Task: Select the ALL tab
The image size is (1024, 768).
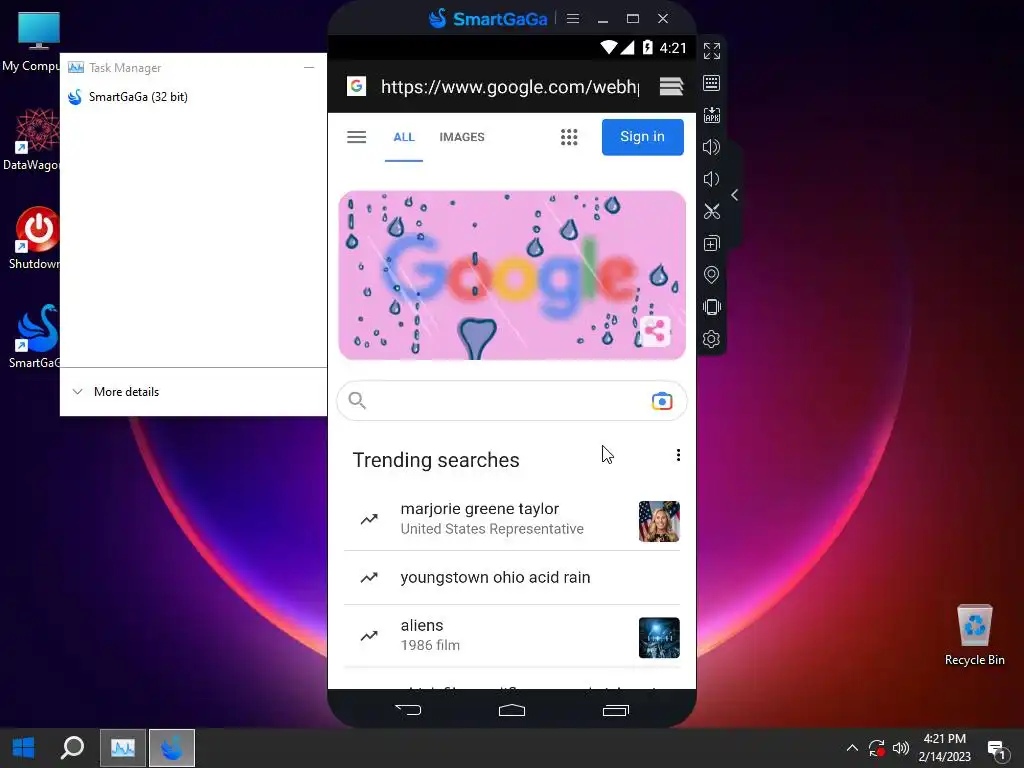Action: [x=404, y=137]
